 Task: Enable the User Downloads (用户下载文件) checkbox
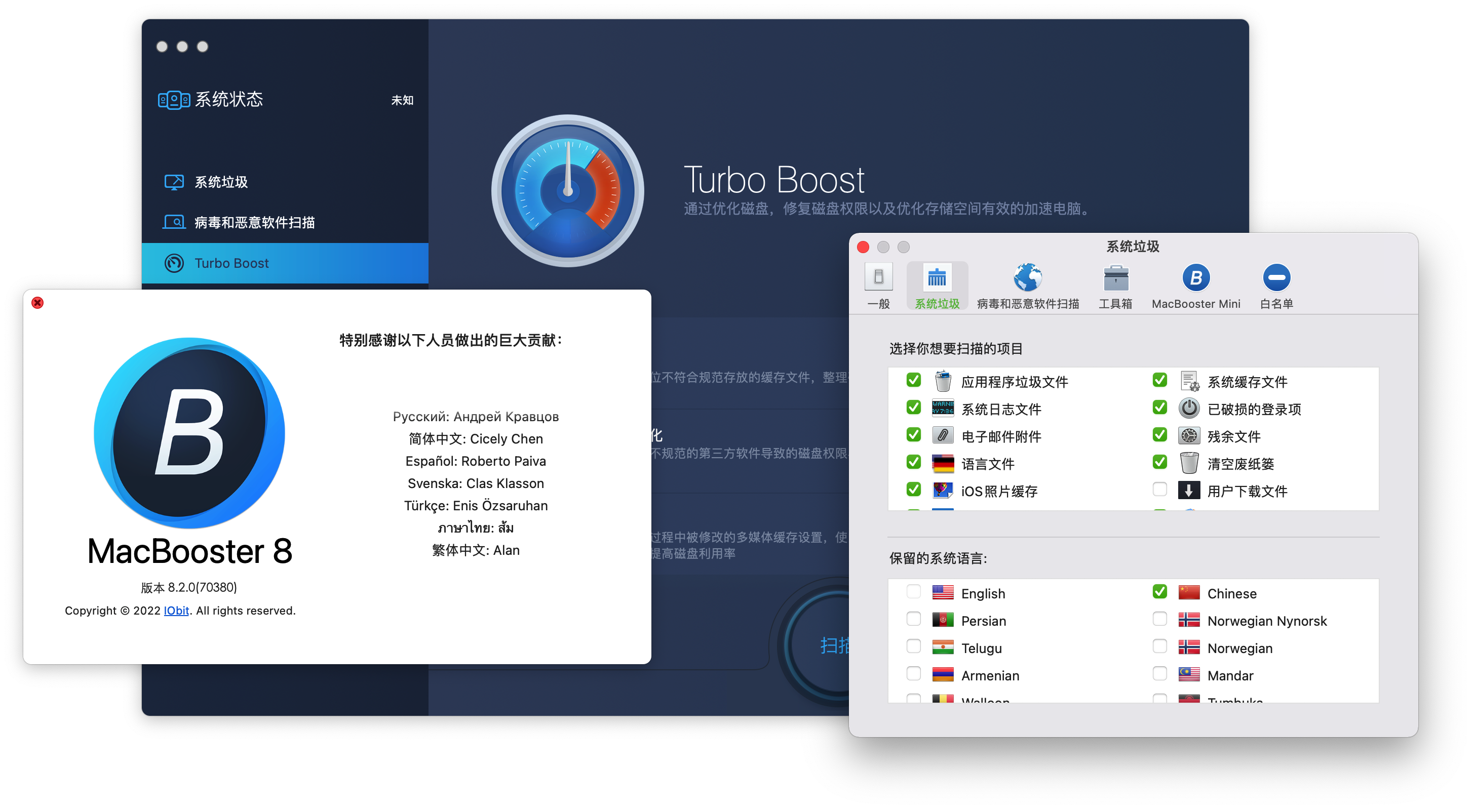1159,489
